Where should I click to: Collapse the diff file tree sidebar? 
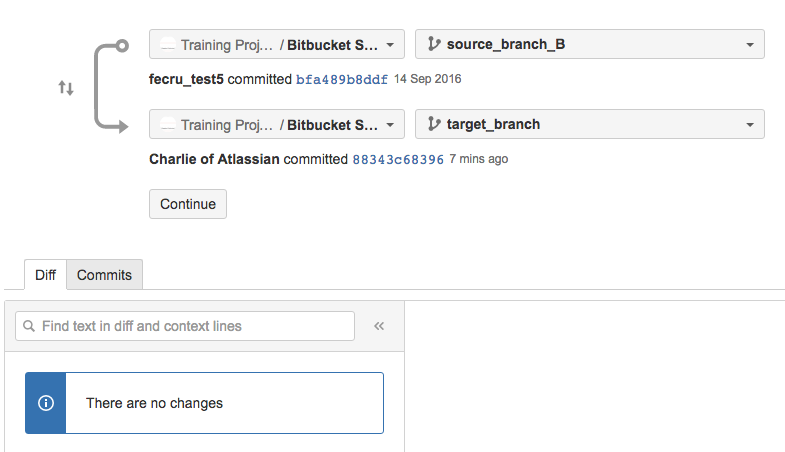pyautogui.click(x=379, y=326)
